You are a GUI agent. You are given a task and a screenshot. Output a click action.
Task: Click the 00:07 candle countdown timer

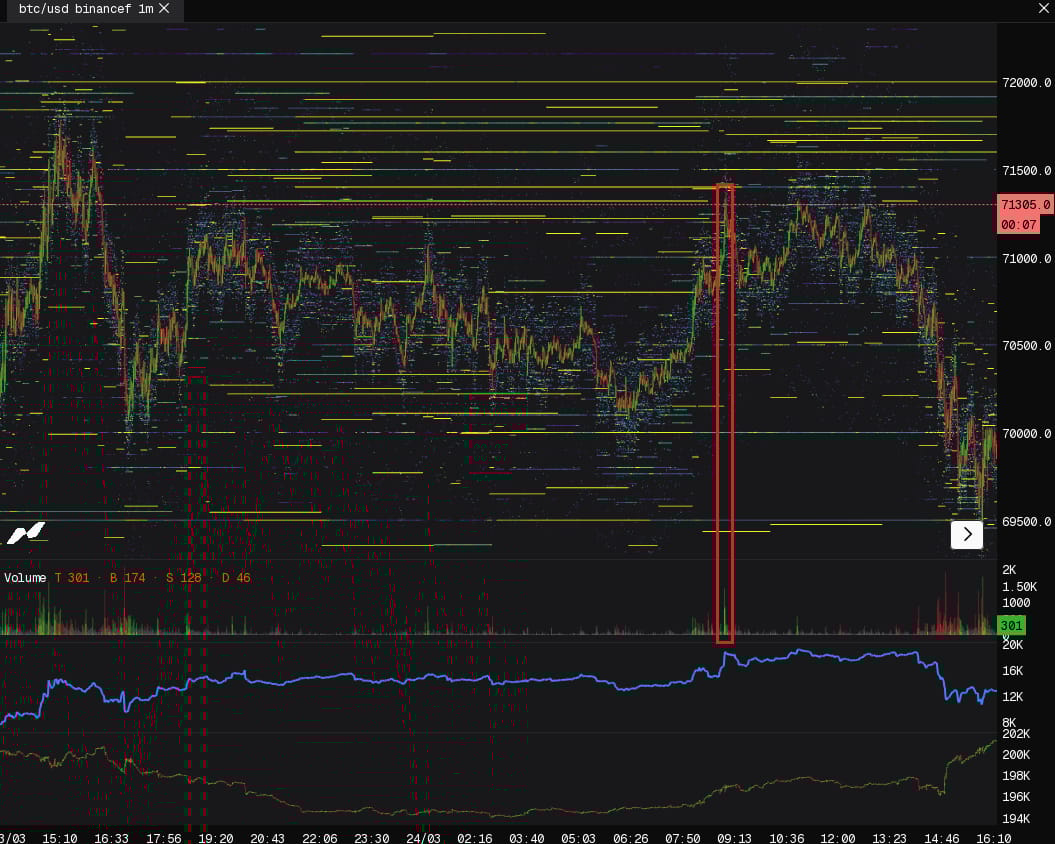point(1019,224)
